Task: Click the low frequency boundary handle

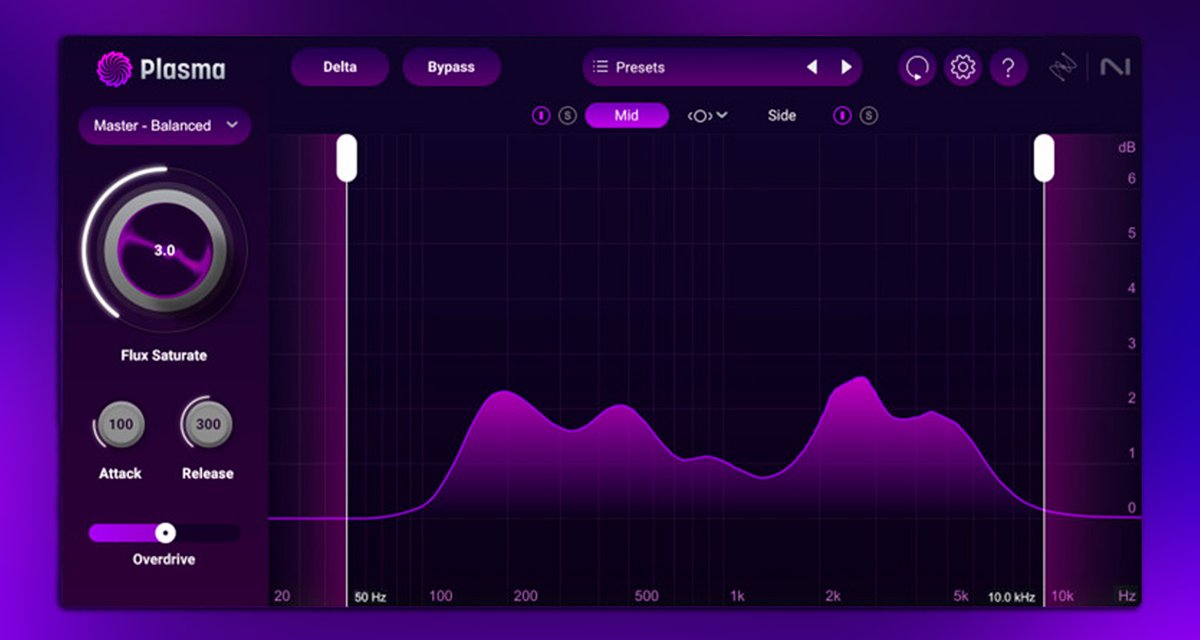Action: pos(346,158)
